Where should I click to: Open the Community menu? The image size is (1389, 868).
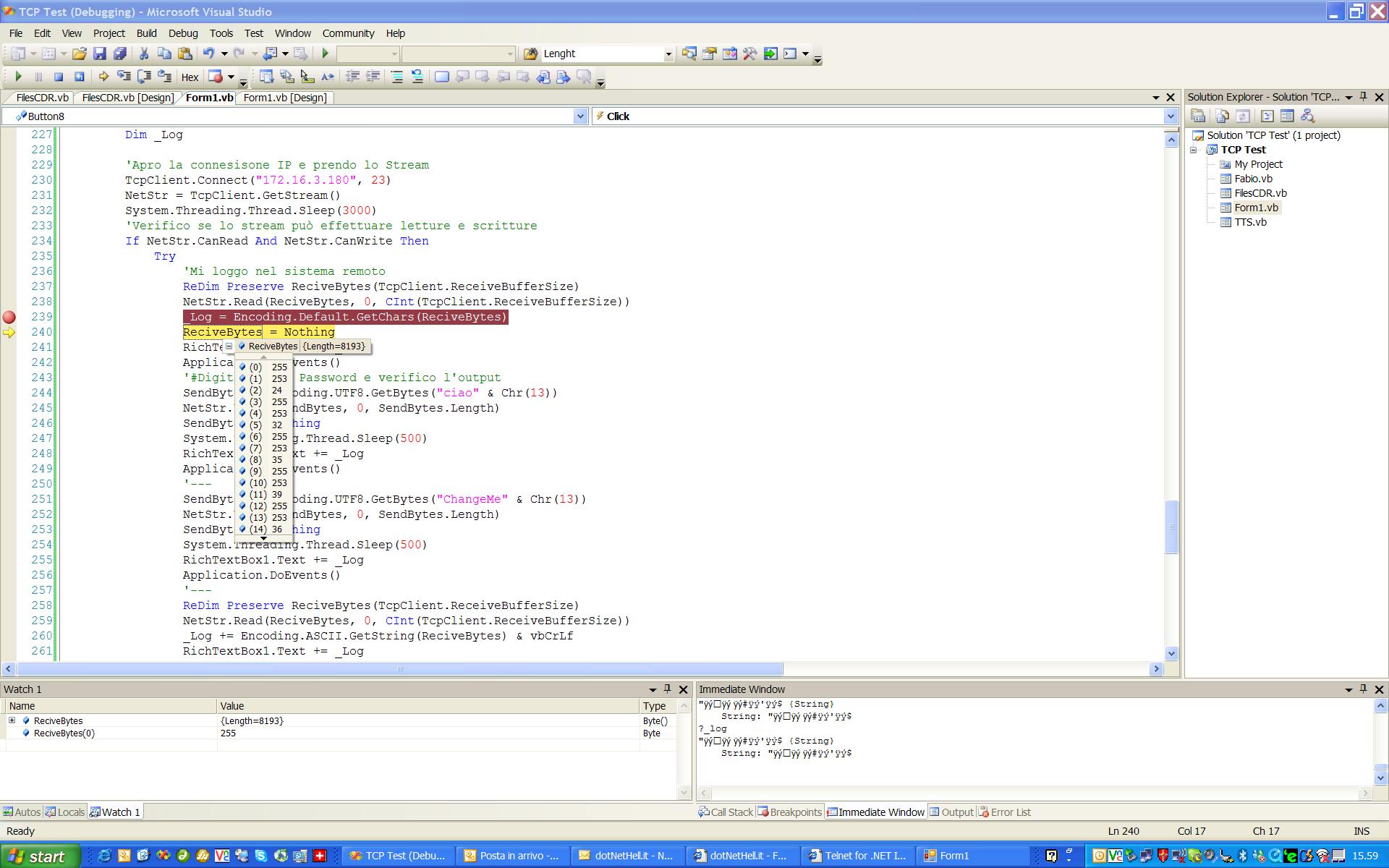pyautogui.click(x=348, y=33)
